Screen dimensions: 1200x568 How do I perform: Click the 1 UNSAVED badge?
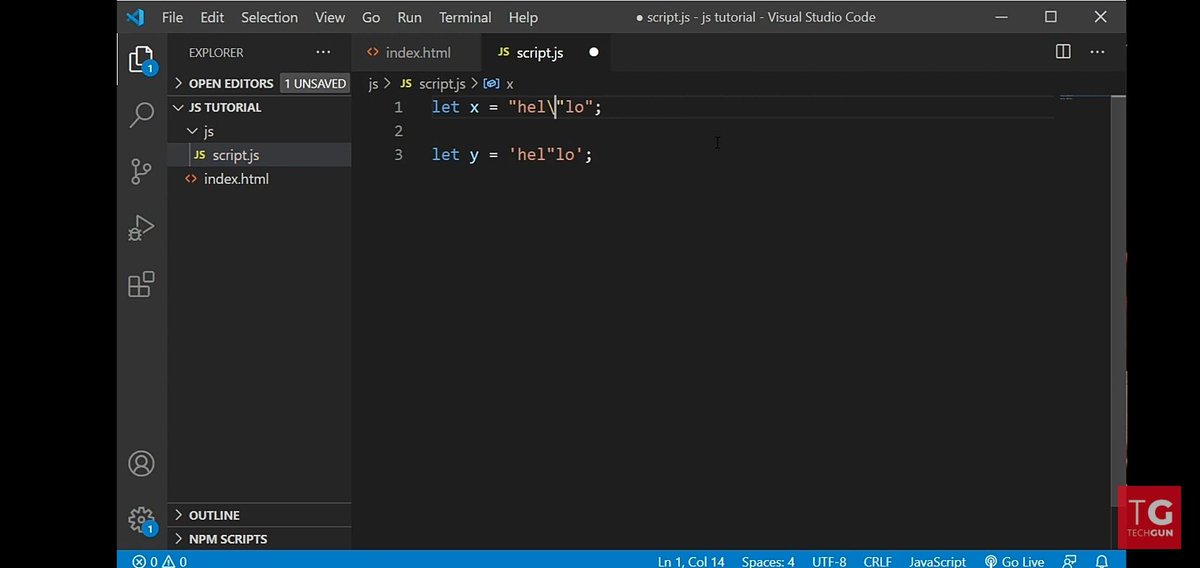314,83
